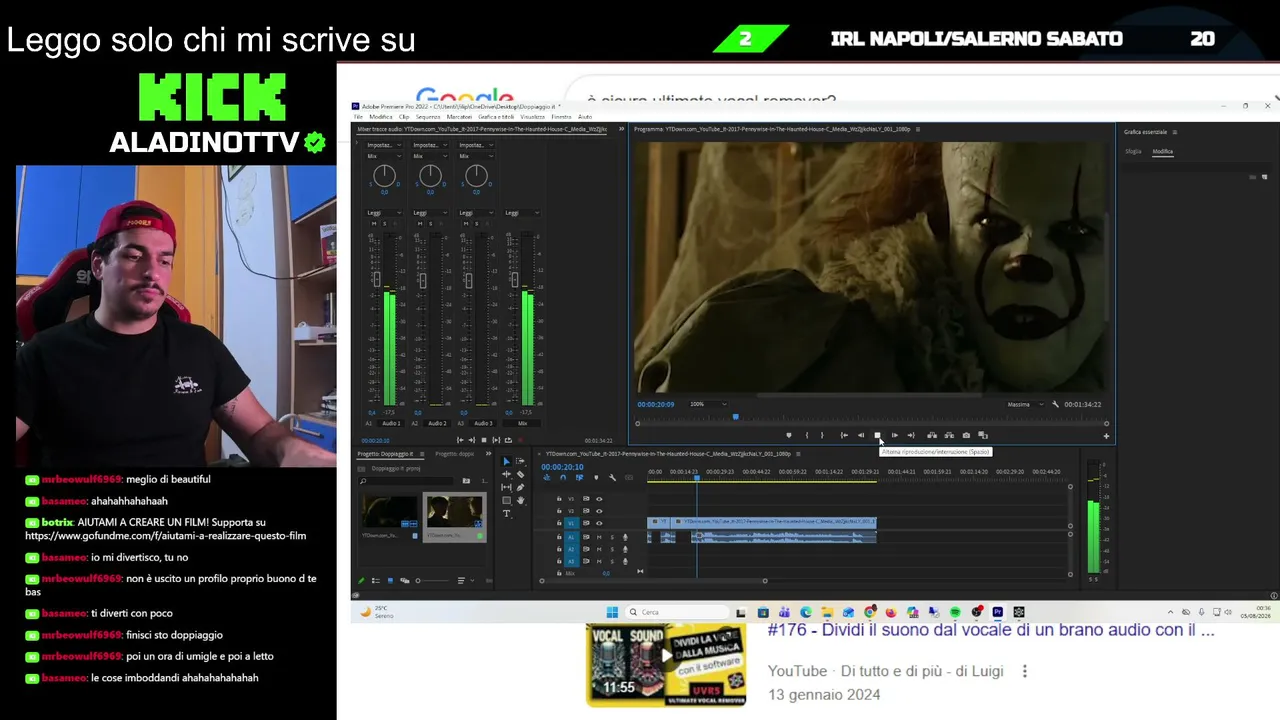The width and height of the screenshot is (1280, 720).
Task: Open the Sequenza menu
Action: (428, 117)
